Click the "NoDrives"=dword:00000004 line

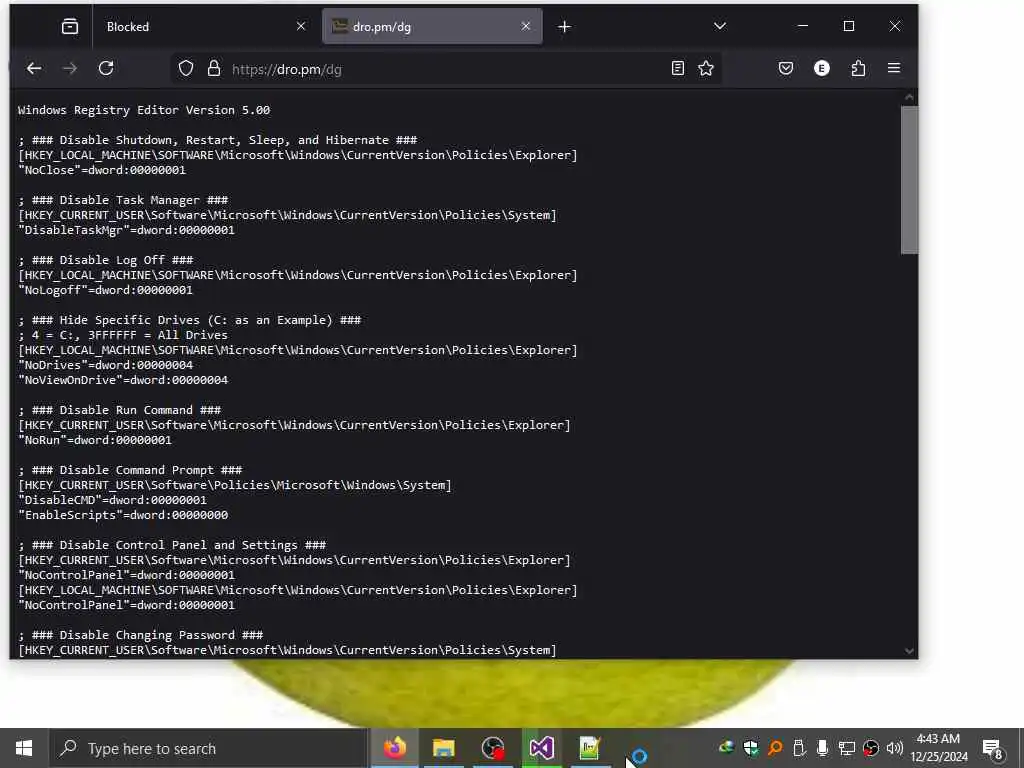[105, 366]
